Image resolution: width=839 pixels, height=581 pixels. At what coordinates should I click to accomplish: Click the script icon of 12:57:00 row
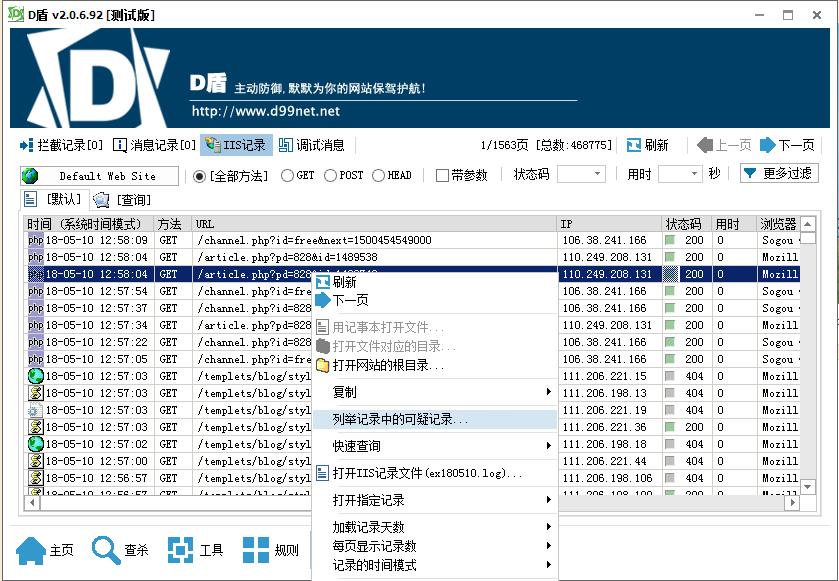point(35,461)
